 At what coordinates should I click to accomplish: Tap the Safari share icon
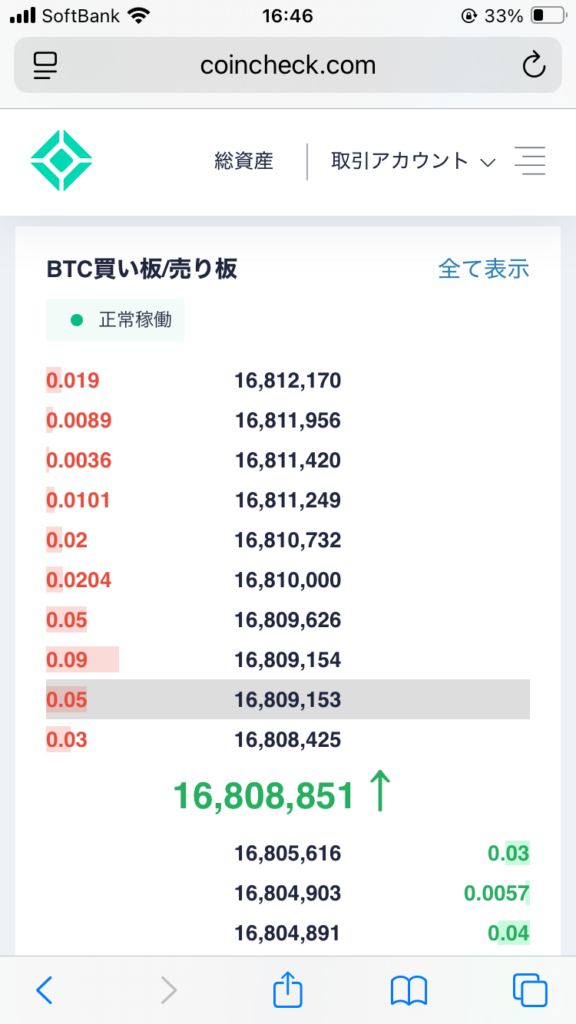(287, 989)
